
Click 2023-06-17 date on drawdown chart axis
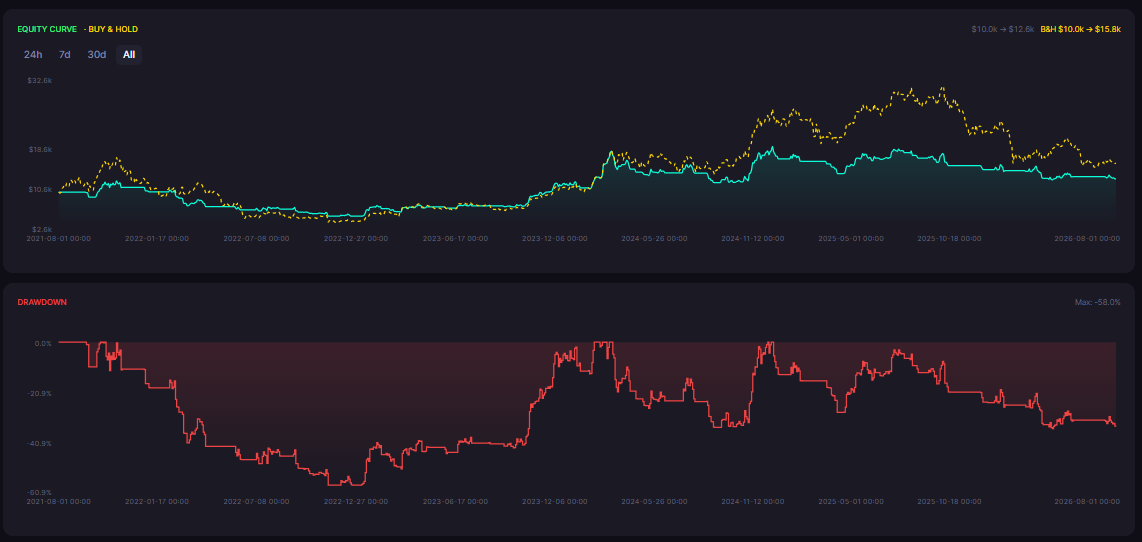coord(455,502)
